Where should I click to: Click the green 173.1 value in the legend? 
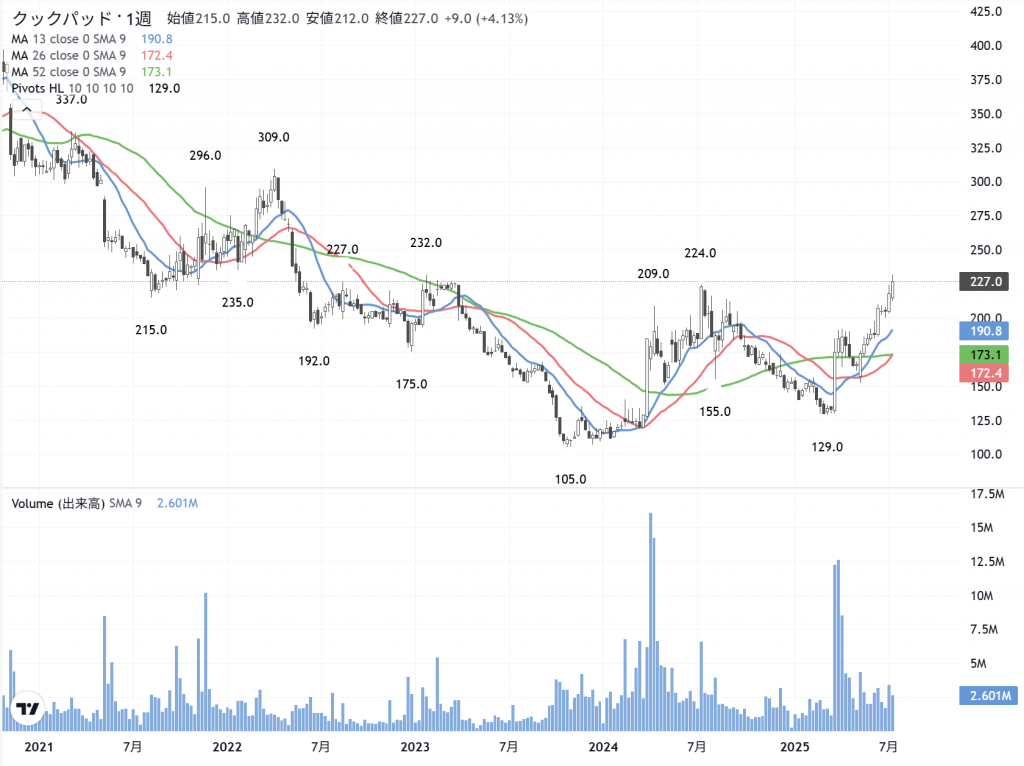[x=157, y=72]
